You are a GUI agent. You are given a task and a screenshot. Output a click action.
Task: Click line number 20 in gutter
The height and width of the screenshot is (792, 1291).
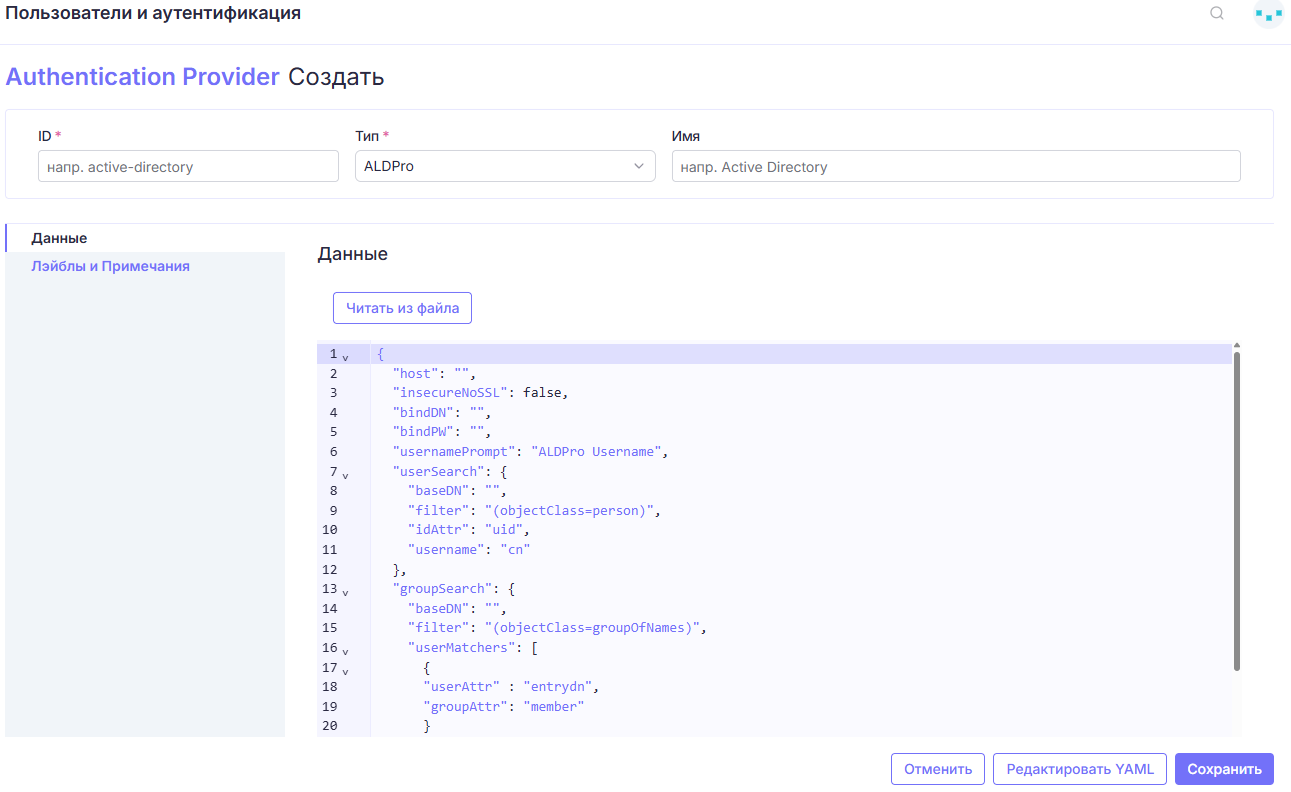point(330,727)
